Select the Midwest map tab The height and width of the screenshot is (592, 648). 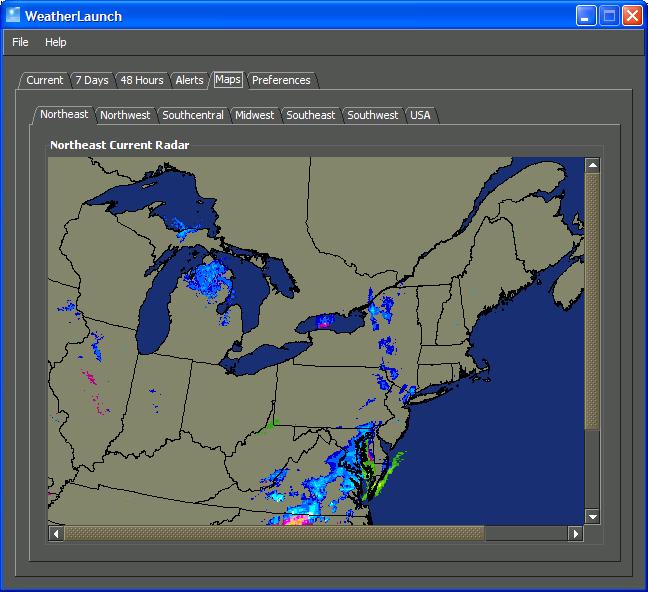point(254,115)
